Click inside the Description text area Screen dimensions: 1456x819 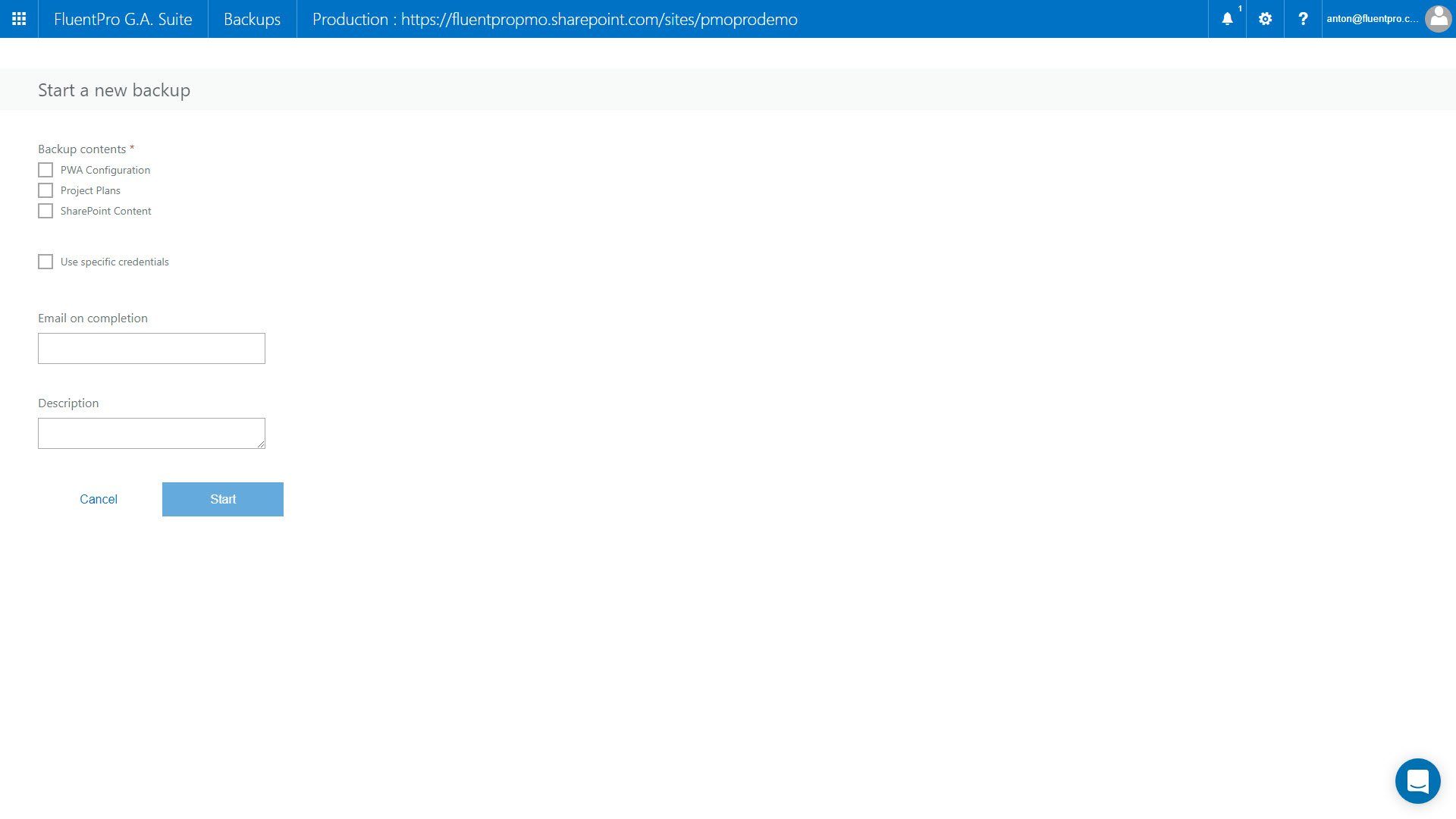point(152,433)
